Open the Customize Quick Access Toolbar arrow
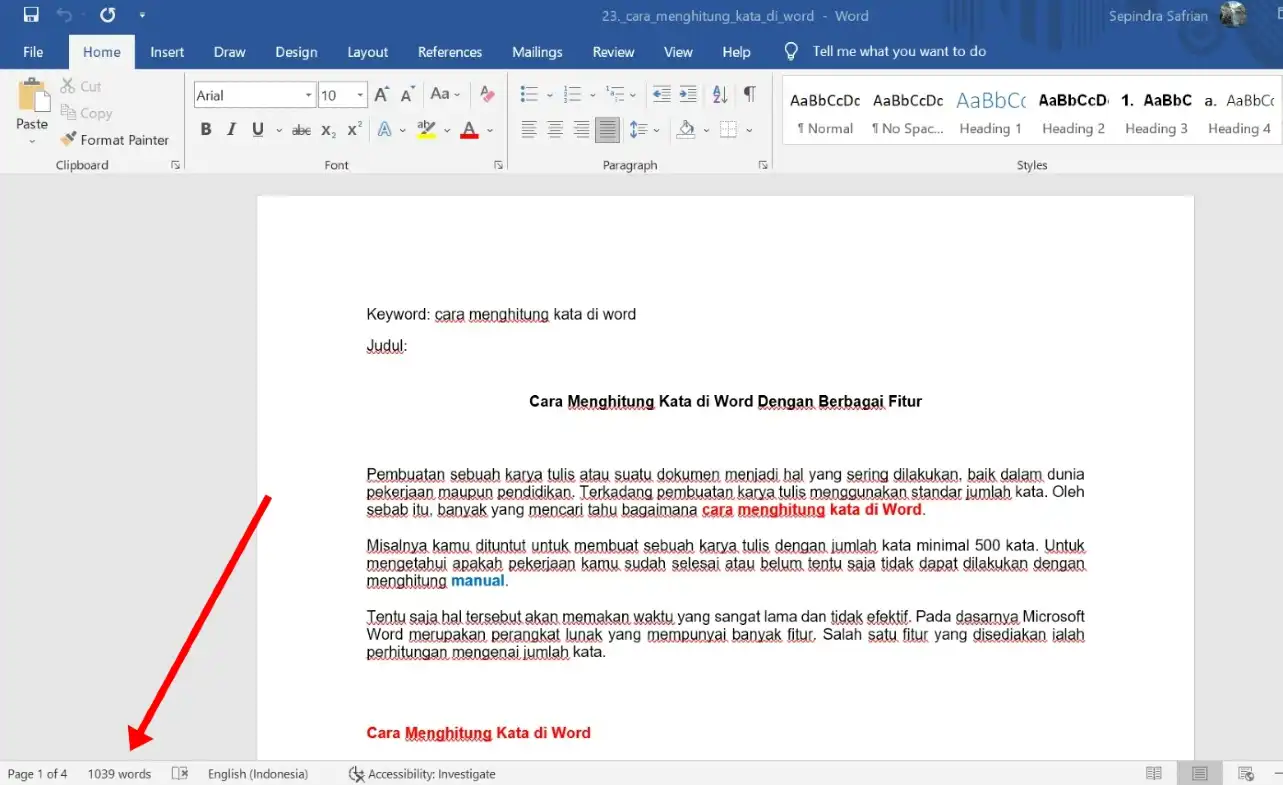The image size is (1283, 785). pos(142,15)
